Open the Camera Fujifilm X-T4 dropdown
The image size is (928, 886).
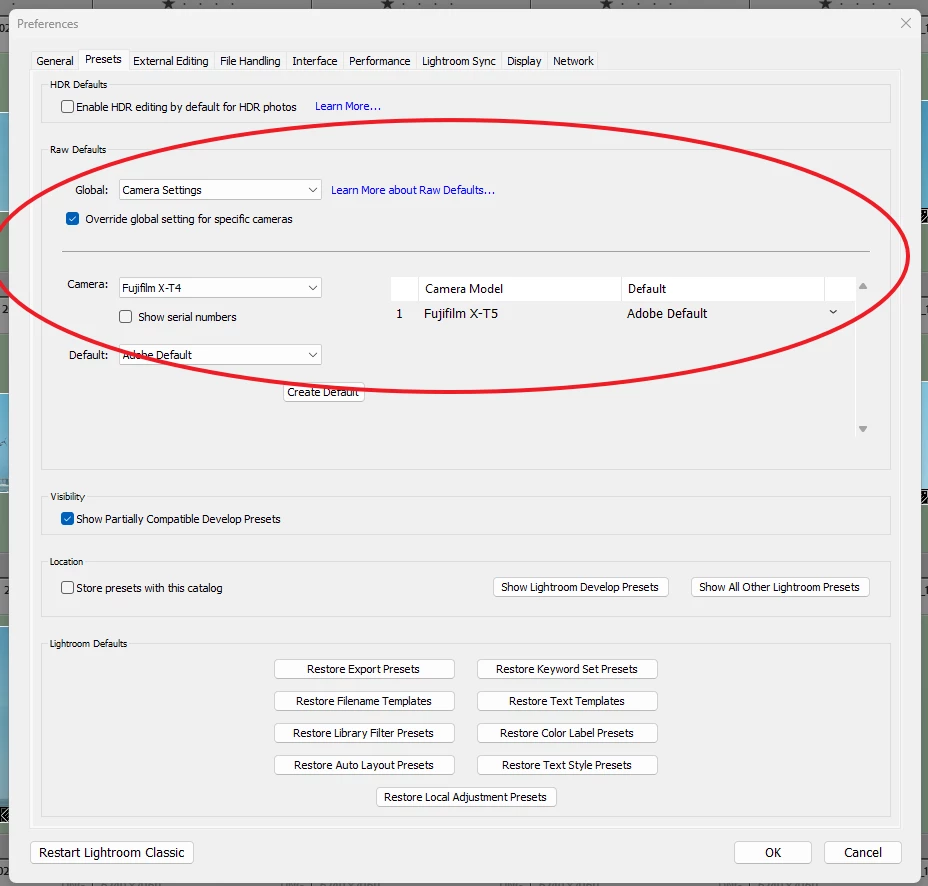220,288
